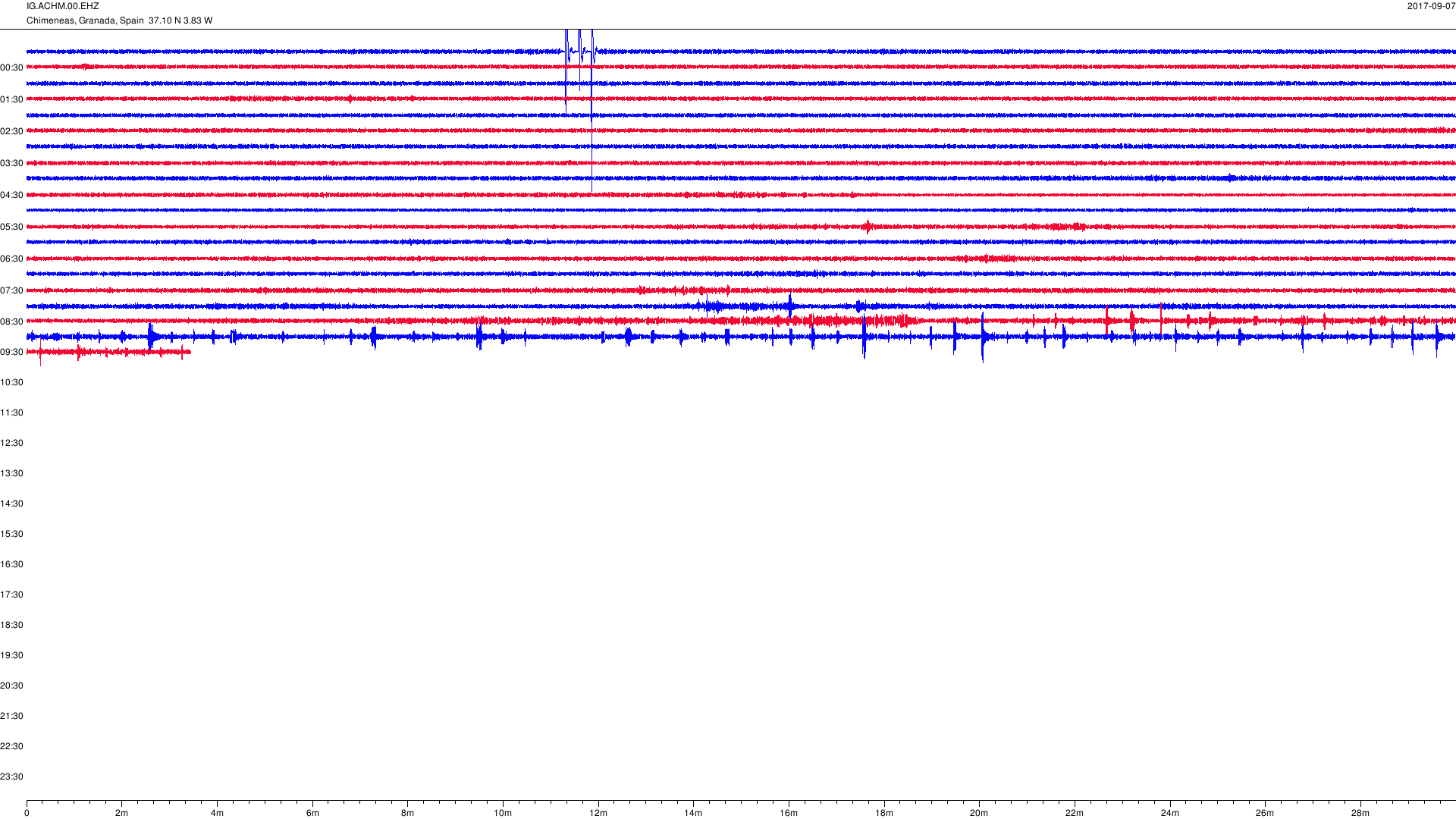
Task: Select the 04:30 time label
Action: click(x=11, y=195)
